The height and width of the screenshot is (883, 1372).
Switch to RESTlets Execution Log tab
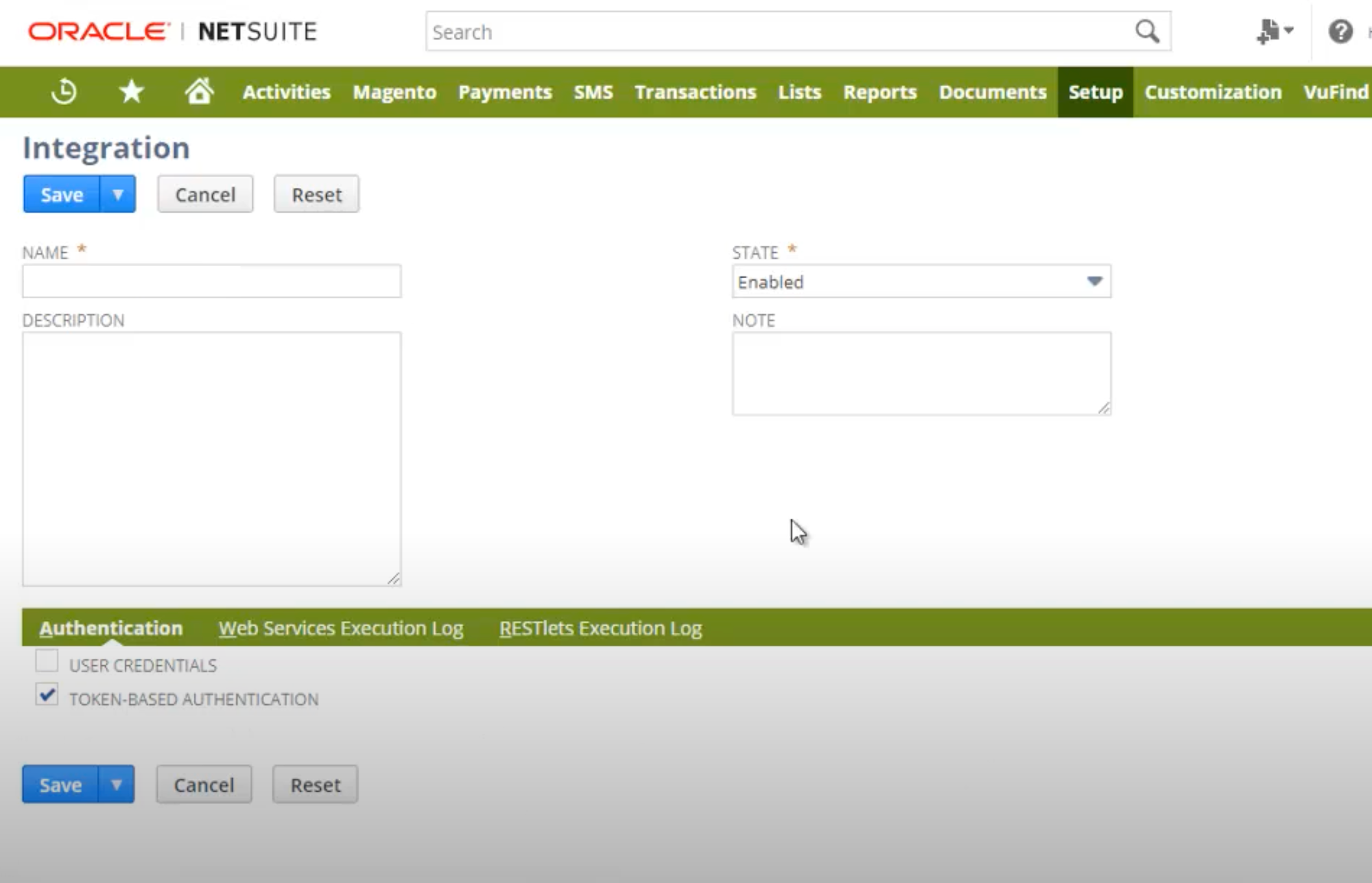(x=600, y=628)
